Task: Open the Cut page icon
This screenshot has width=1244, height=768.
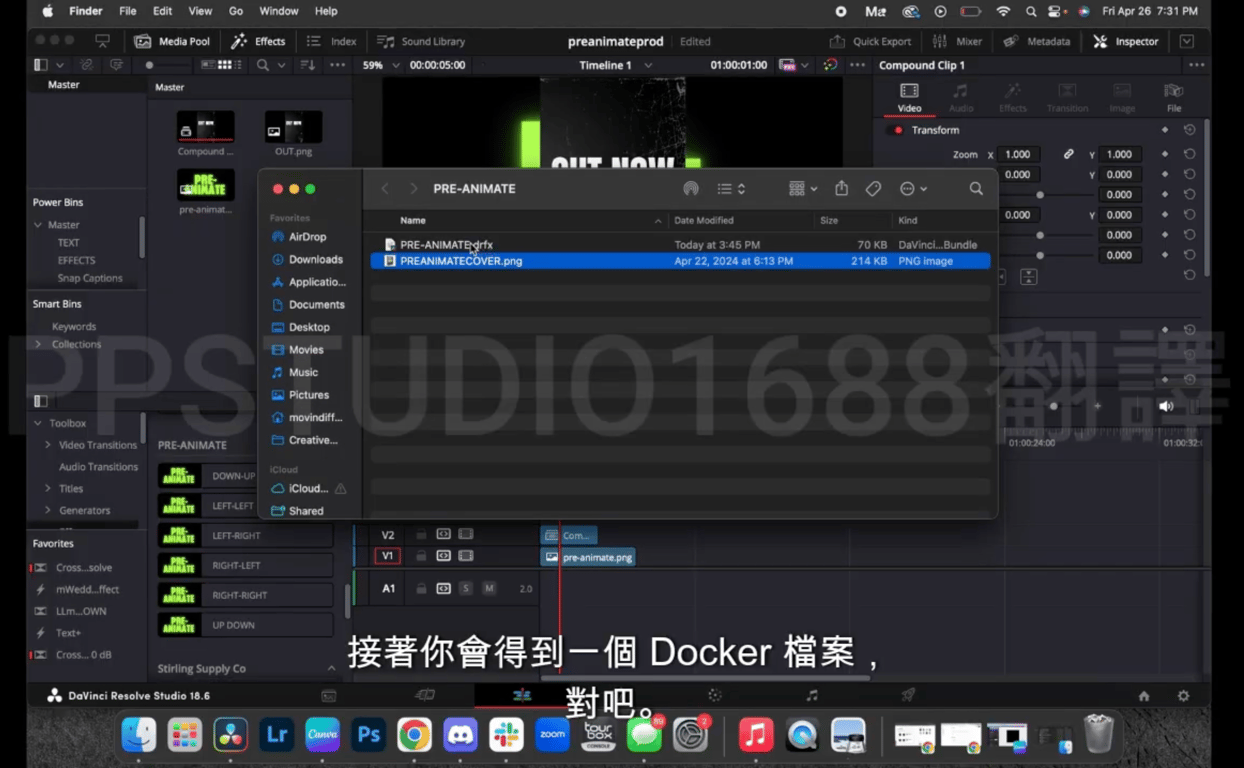Action: point(425,695)
